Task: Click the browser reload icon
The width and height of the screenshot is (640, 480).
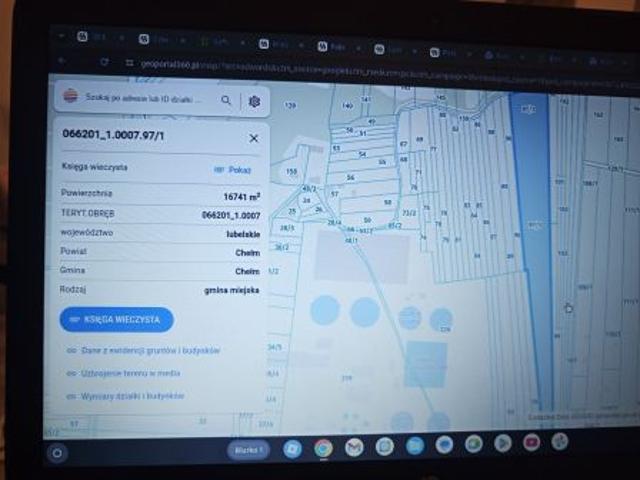Action: [x=104, y=62]
